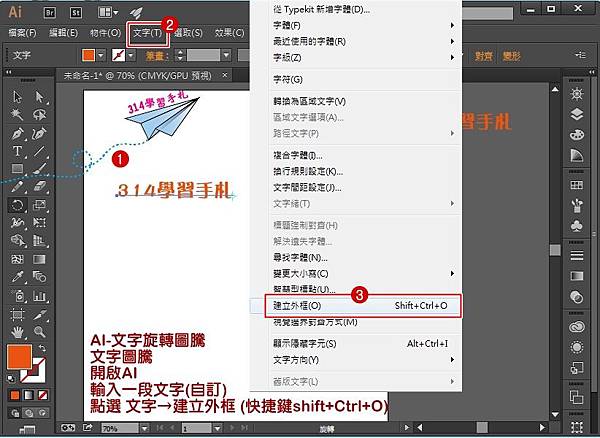Expand the 字體(F) submenu
Viewport: 600px width, 438px height.
(x=365, y=25)
